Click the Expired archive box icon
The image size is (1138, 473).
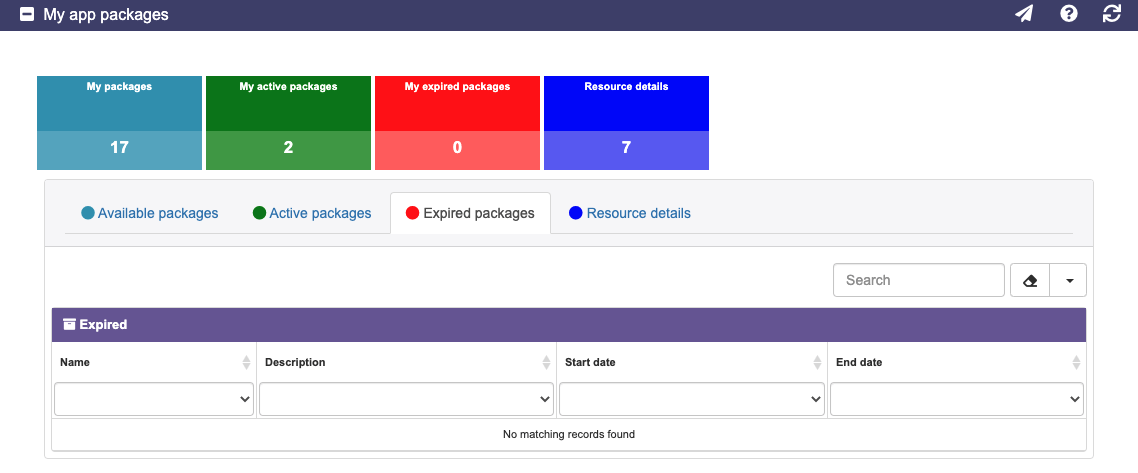tap(70, 324)
